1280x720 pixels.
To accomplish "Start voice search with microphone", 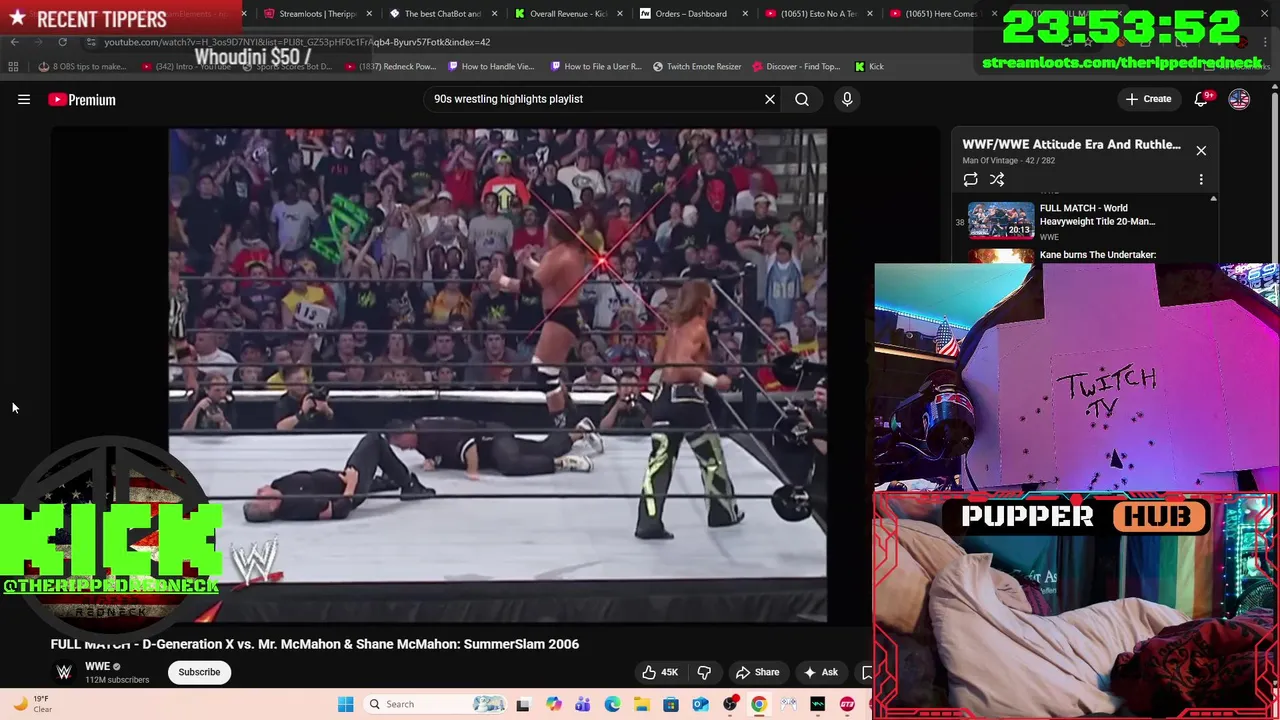I will click(x=847, y=99).
